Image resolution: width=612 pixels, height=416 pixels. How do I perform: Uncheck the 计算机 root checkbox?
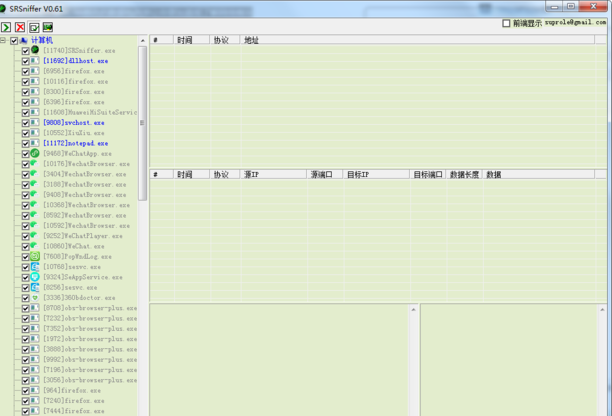14,41
